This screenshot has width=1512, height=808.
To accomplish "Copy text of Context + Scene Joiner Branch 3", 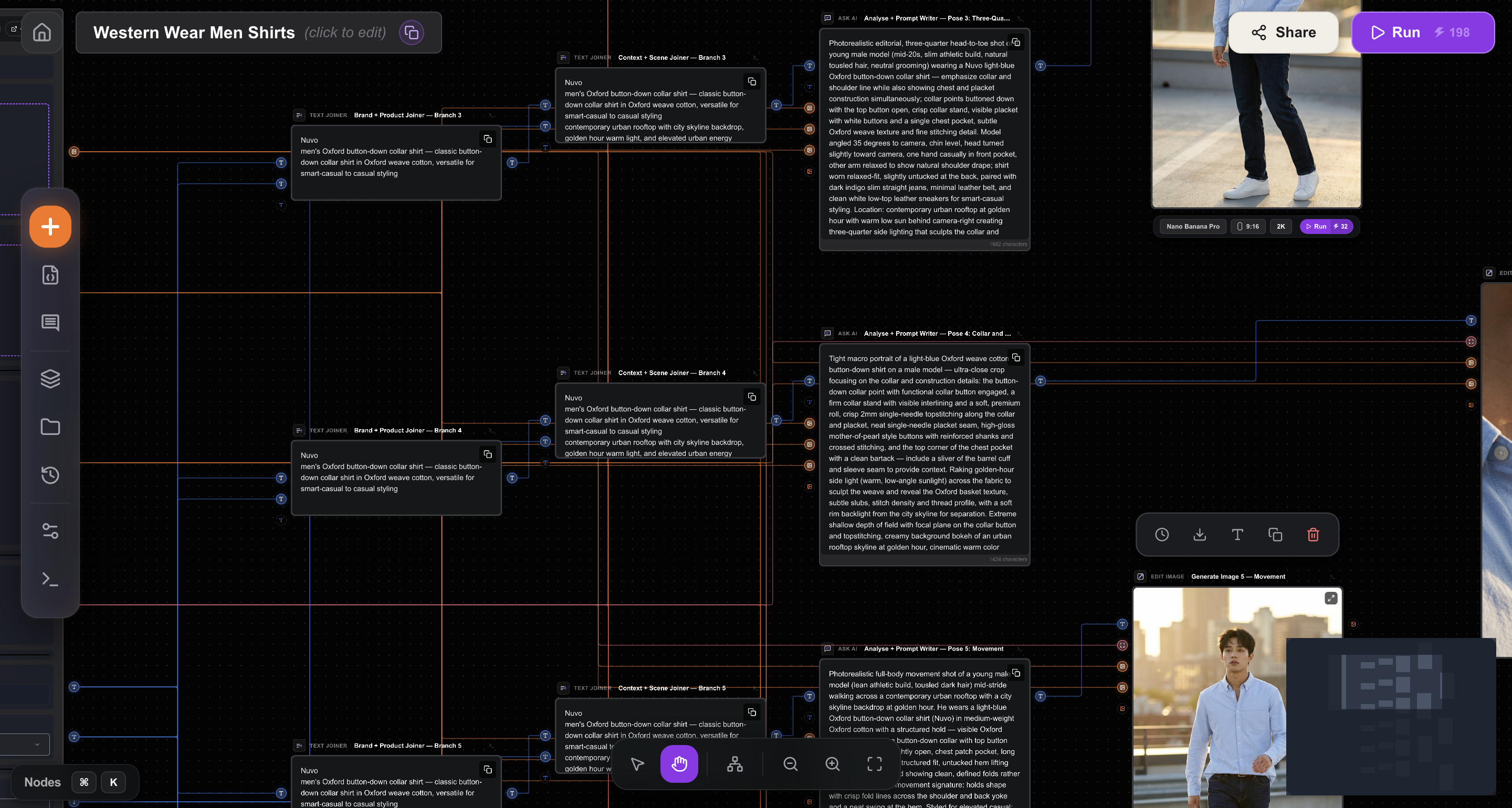I will click(752, 81).
